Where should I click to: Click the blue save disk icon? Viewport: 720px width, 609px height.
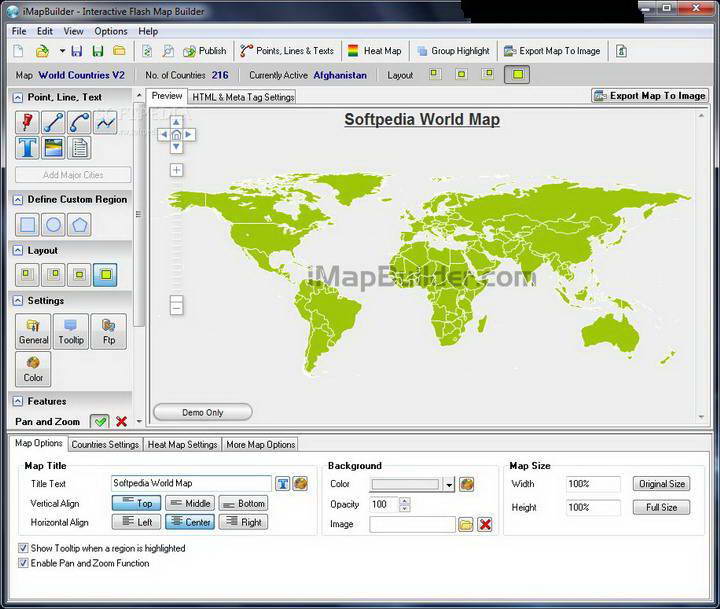coord(76,51)
